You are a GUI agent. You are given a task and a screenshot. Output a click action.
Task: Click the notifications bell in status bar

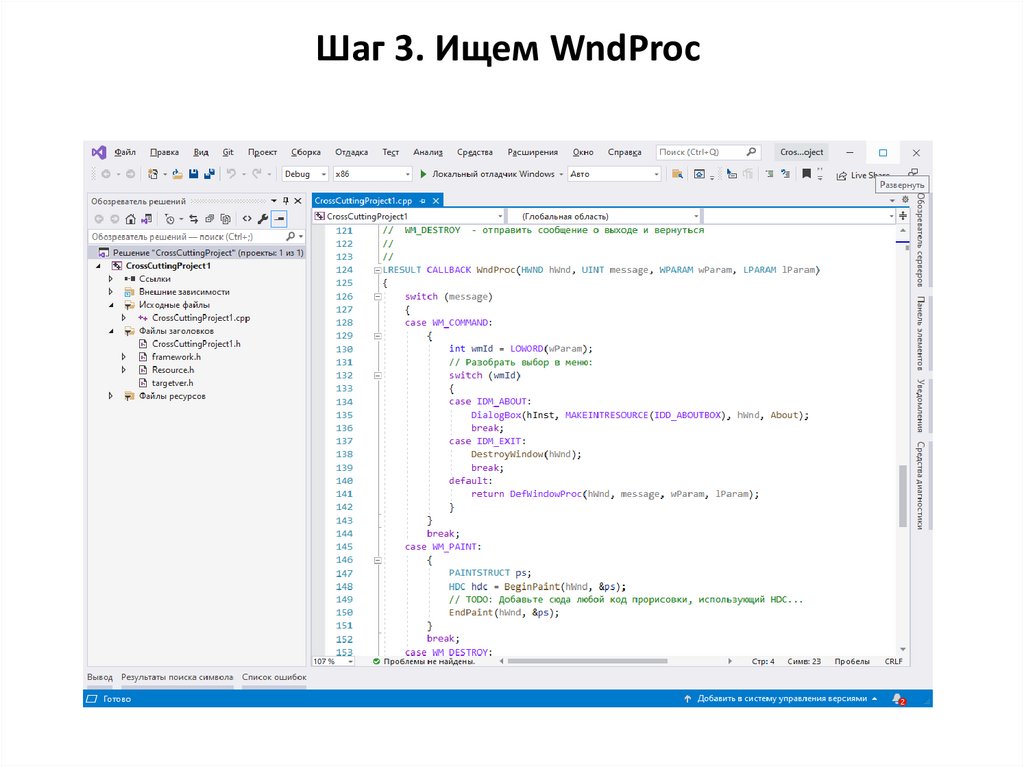click(x=899, y=699)
